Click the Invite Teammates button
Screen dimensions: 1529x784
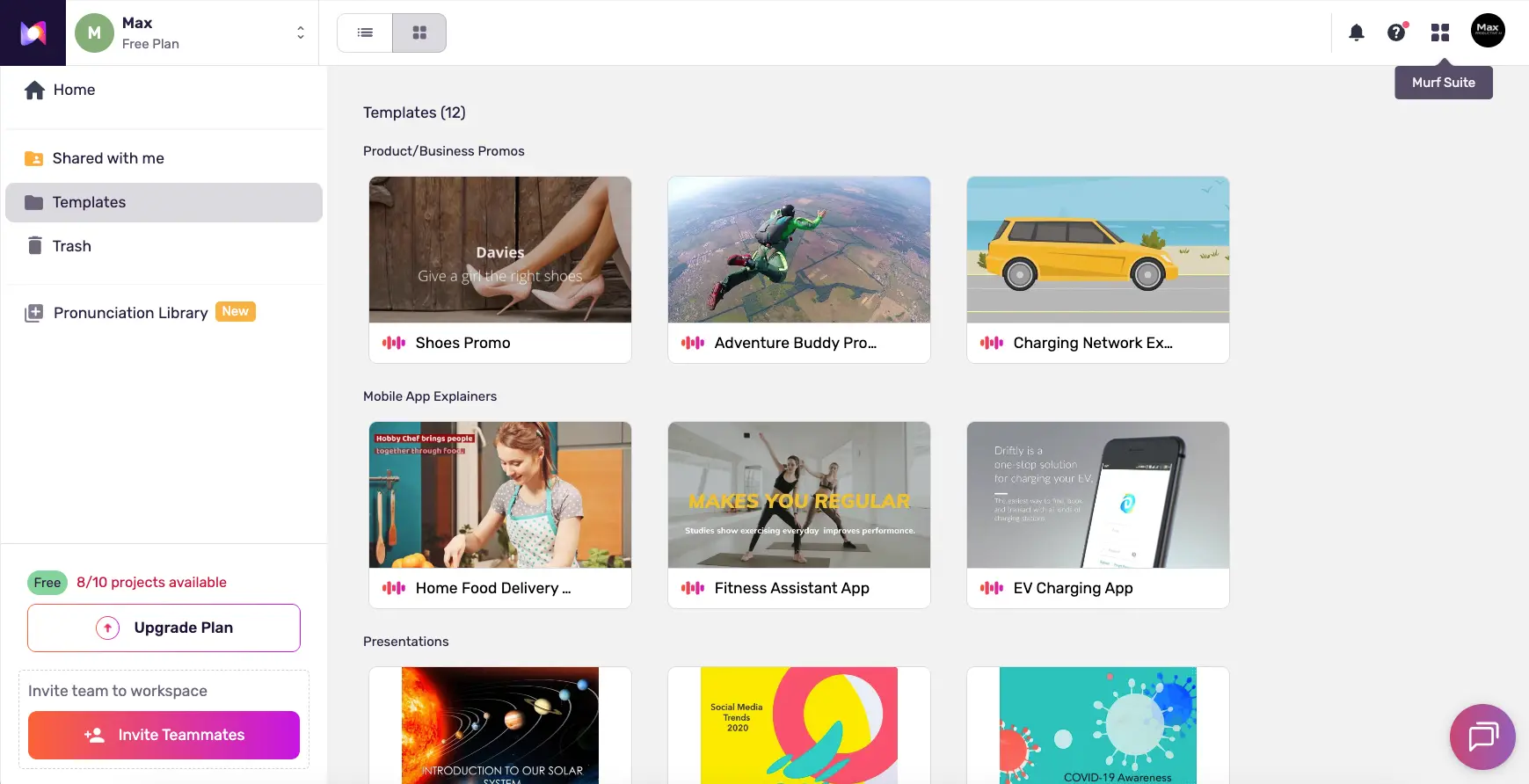(x=164, y=735)
